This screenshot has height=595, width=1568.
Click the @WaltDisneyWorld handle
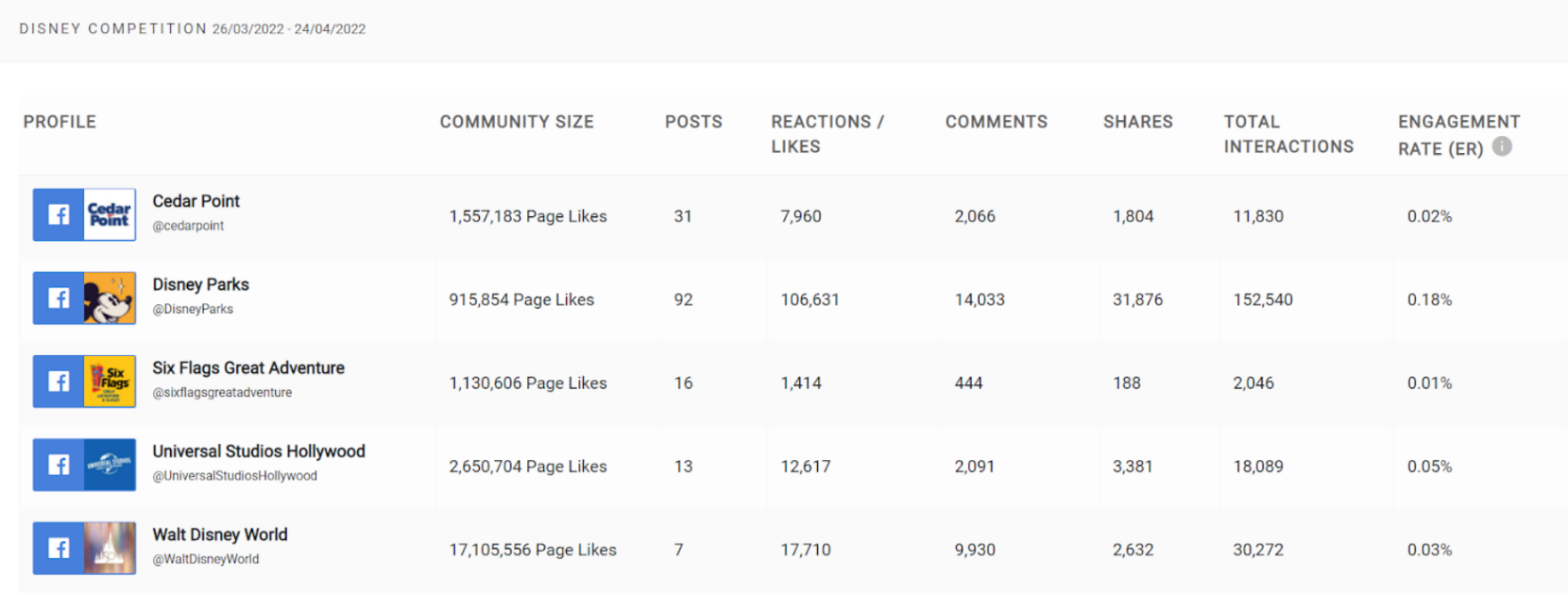[x=206, y=558]
